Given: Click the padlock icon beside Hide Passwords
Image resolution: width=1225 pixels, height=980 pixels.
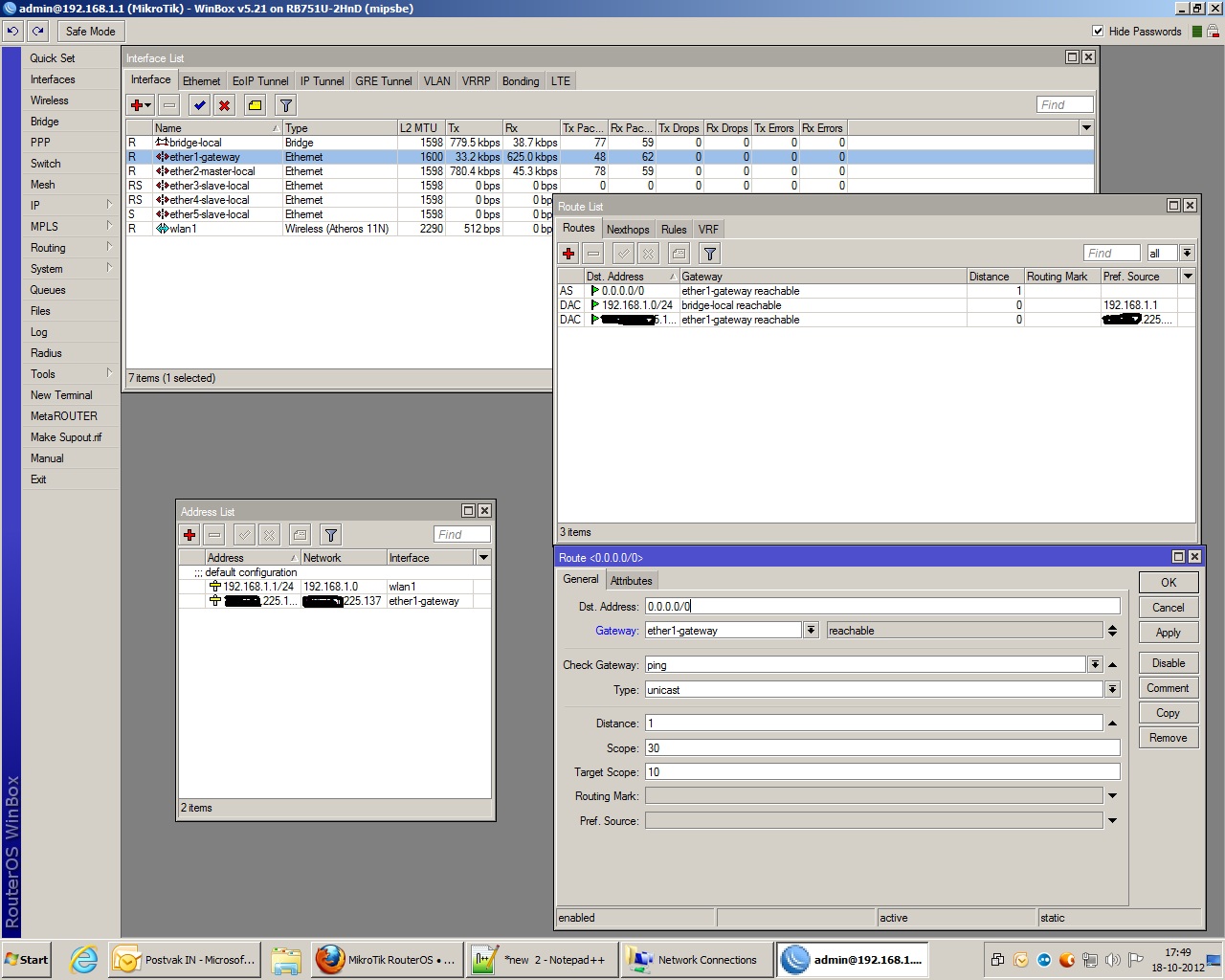Looking at the screenshot, I should point(1213,32).
